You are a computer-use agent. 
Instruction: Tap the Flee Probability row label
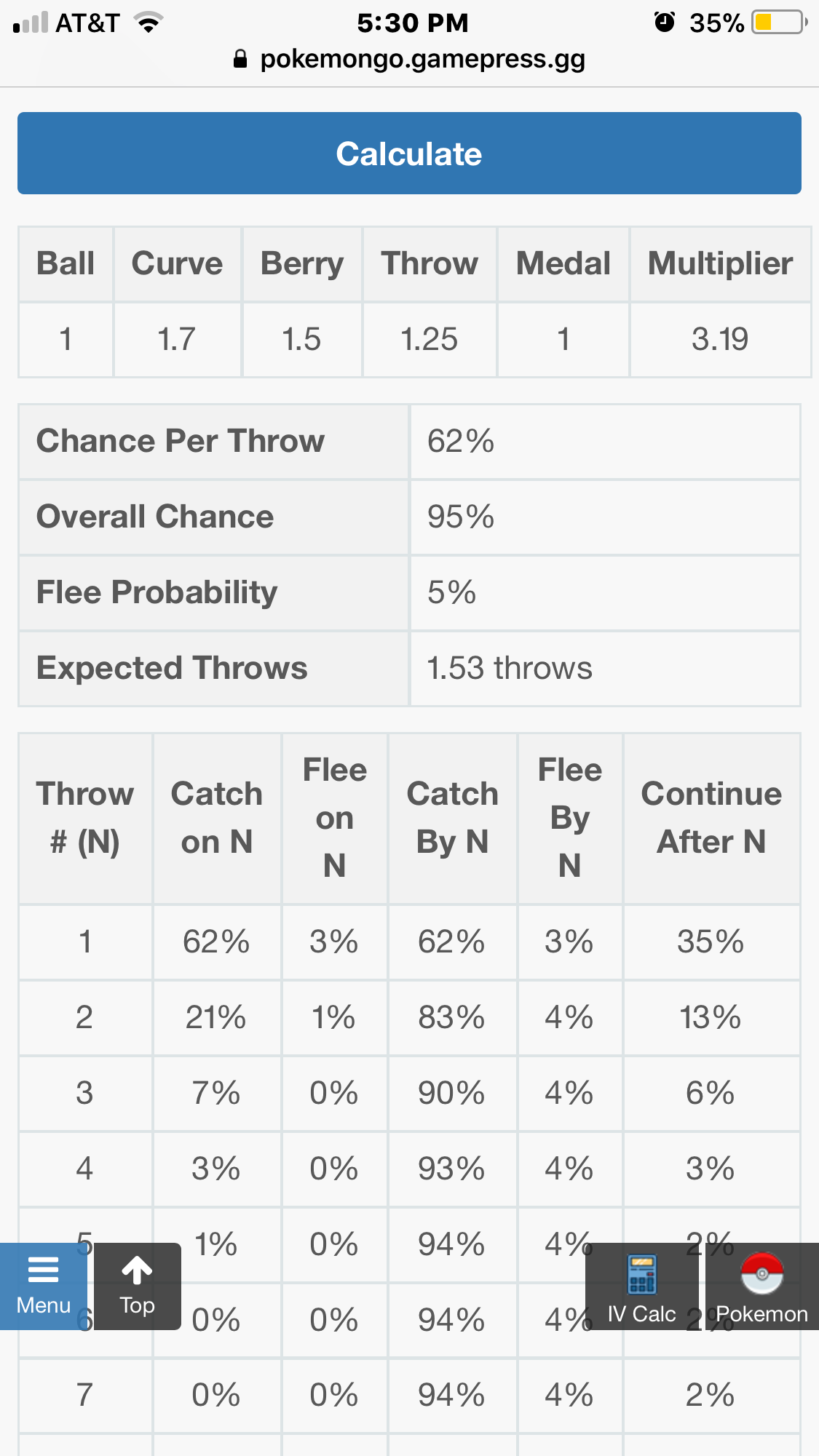click(157, 592)
